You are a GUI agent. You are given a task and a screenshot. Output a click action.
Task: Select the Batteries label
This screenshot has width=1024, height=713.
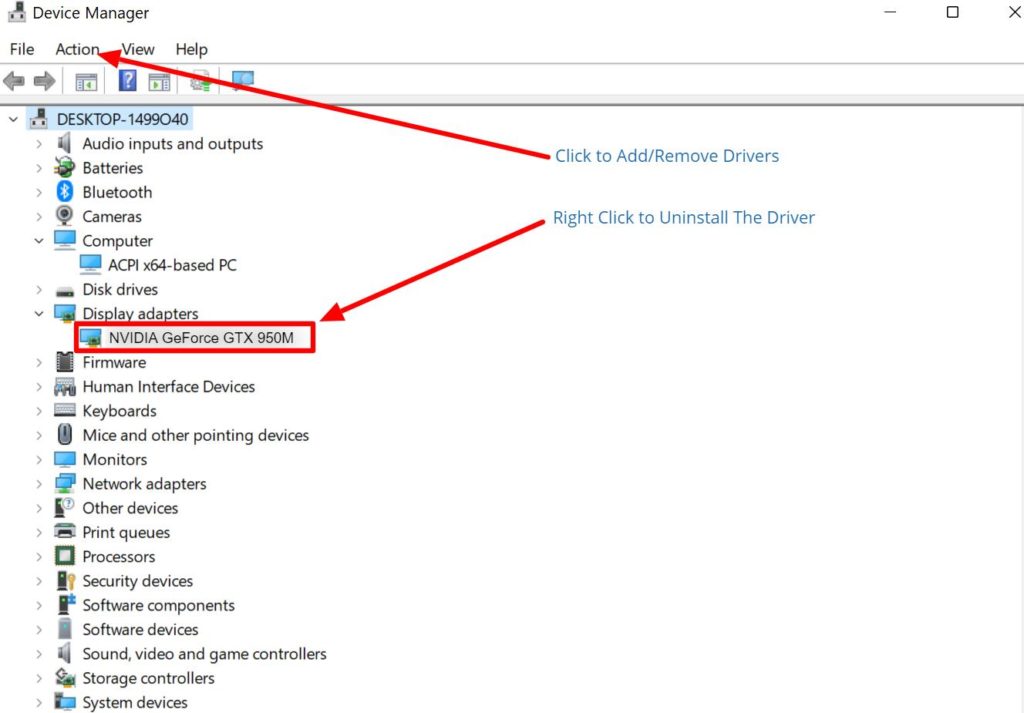click(x=112, y=168)
